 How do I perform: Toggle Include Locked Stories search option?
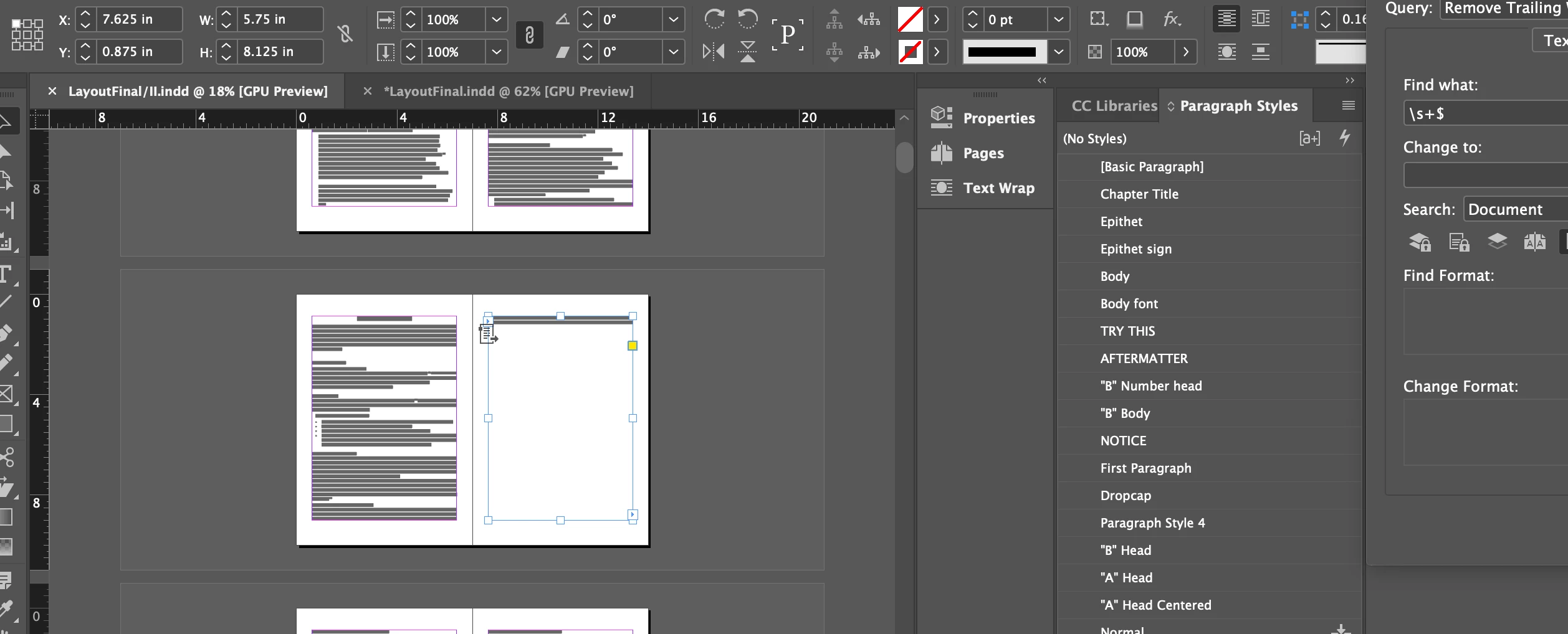1459,242
